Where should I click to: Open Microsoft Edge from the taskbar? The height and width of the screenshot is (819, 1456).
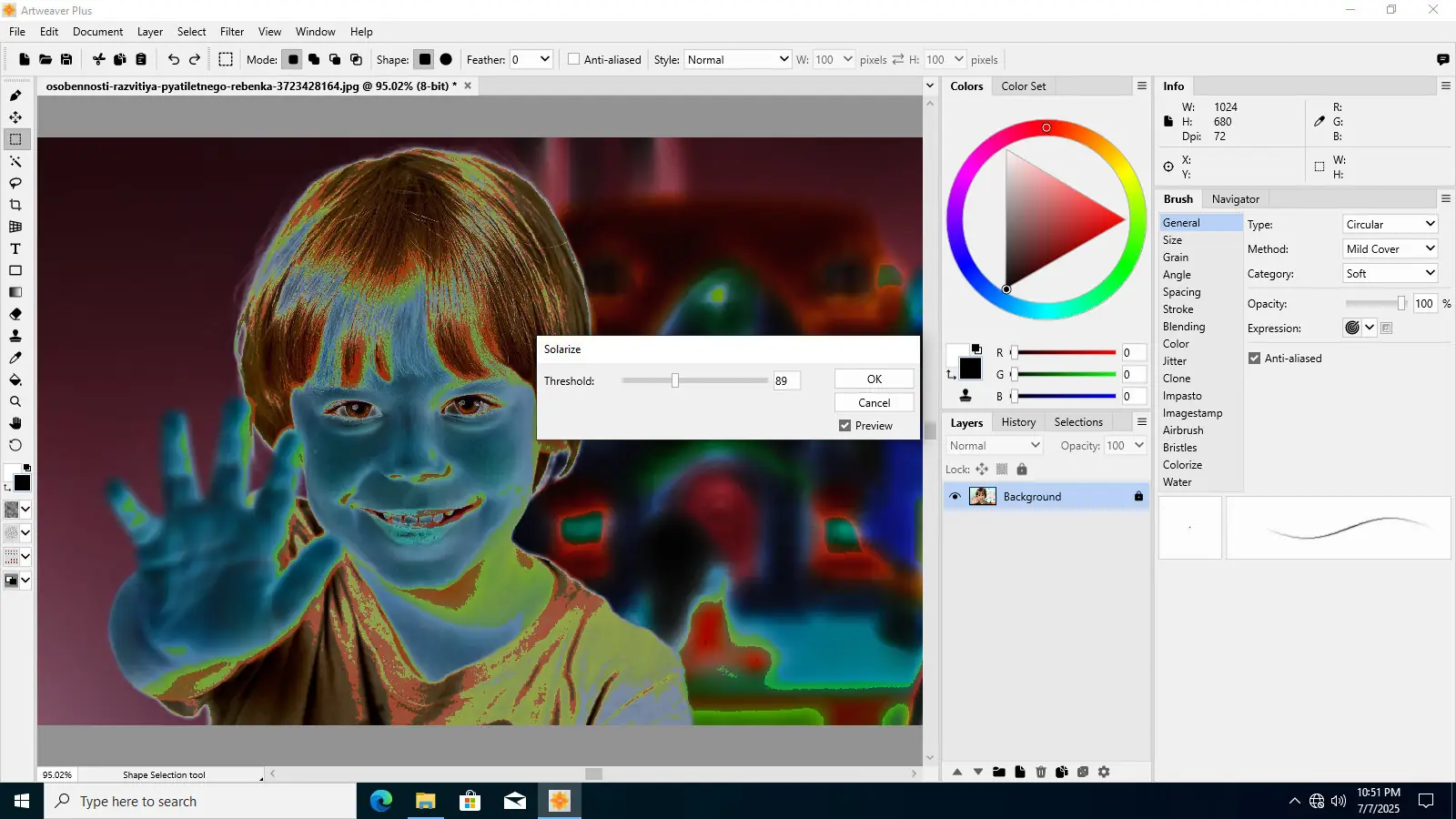coord(380,801)
